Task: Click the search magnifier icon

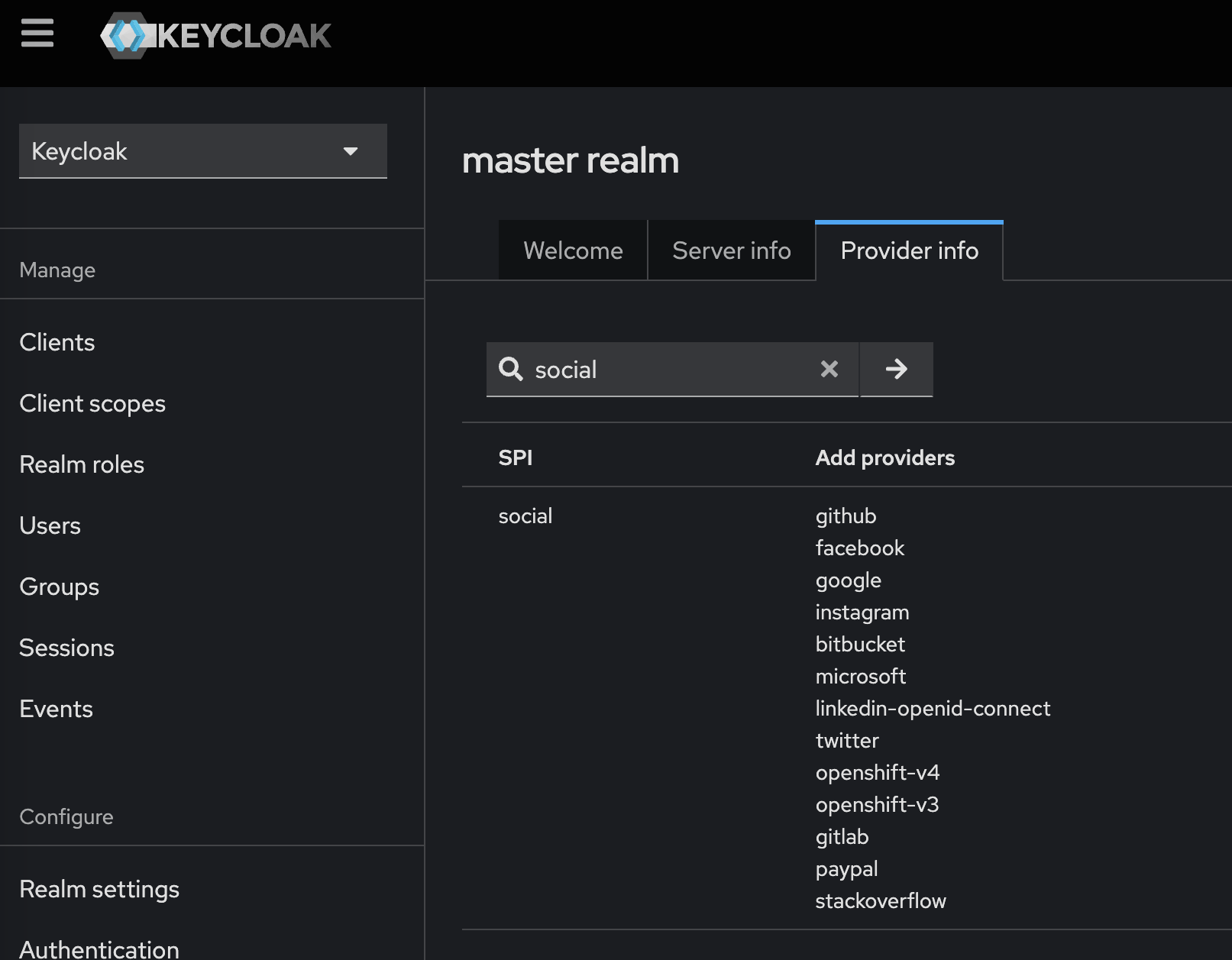Action: pyautogui.click(x=511, y=369)
